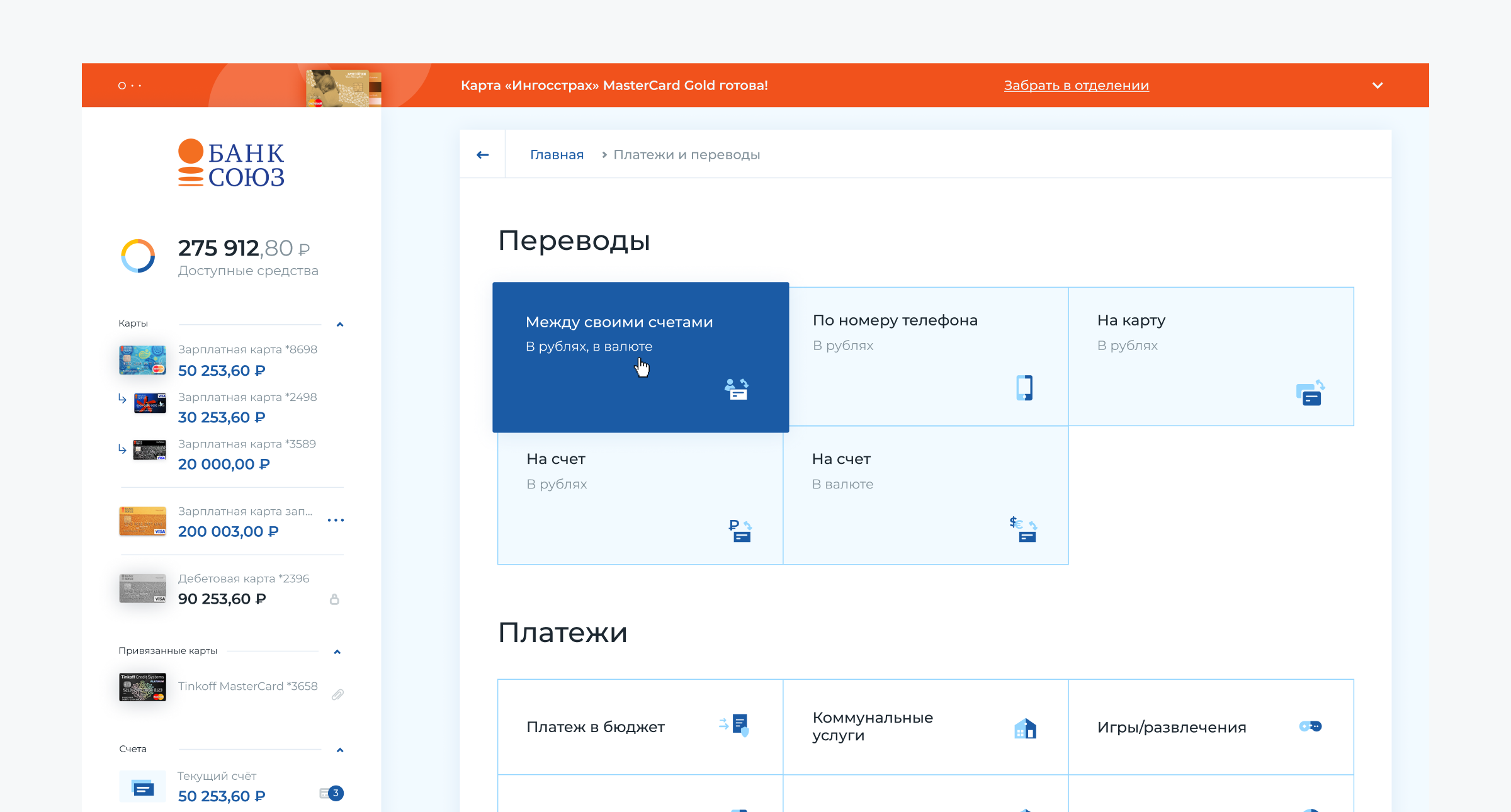1511x812 pixels.
Task: Open the На счет В валюте tile
Action: (925, 495)
